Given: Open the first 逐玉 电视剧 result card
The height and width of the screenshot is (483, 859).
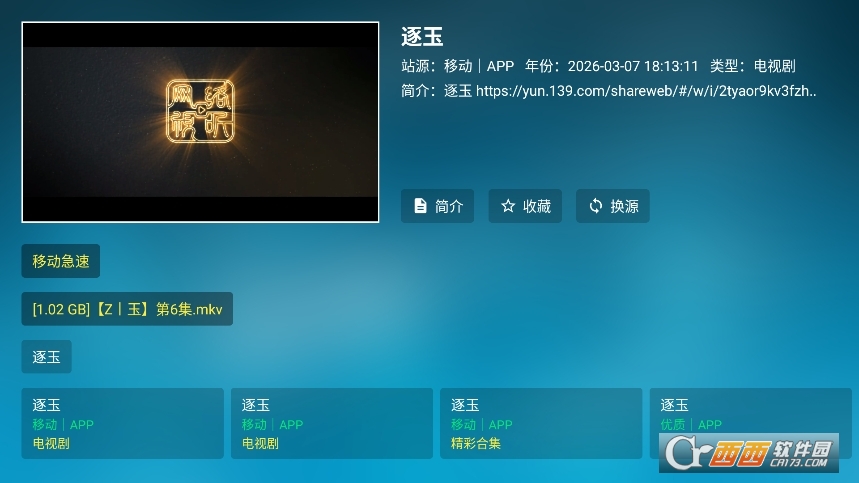Looking at the screenshot, I should 122,423.
